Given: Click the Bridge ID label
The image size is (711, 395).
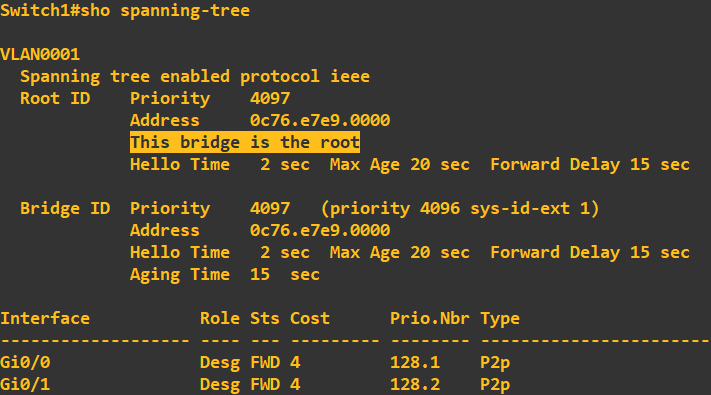Looking at the screenshot, I should tap(65, 209).
